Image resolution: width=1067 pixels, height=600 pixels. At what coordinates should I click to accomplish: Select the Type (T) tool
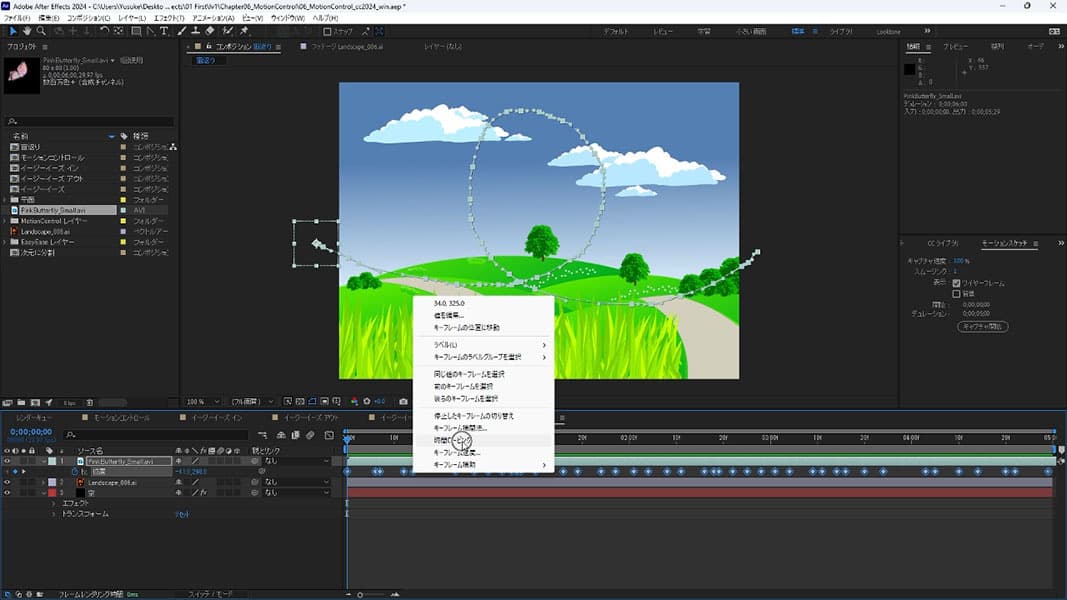(x=166, y=31)
